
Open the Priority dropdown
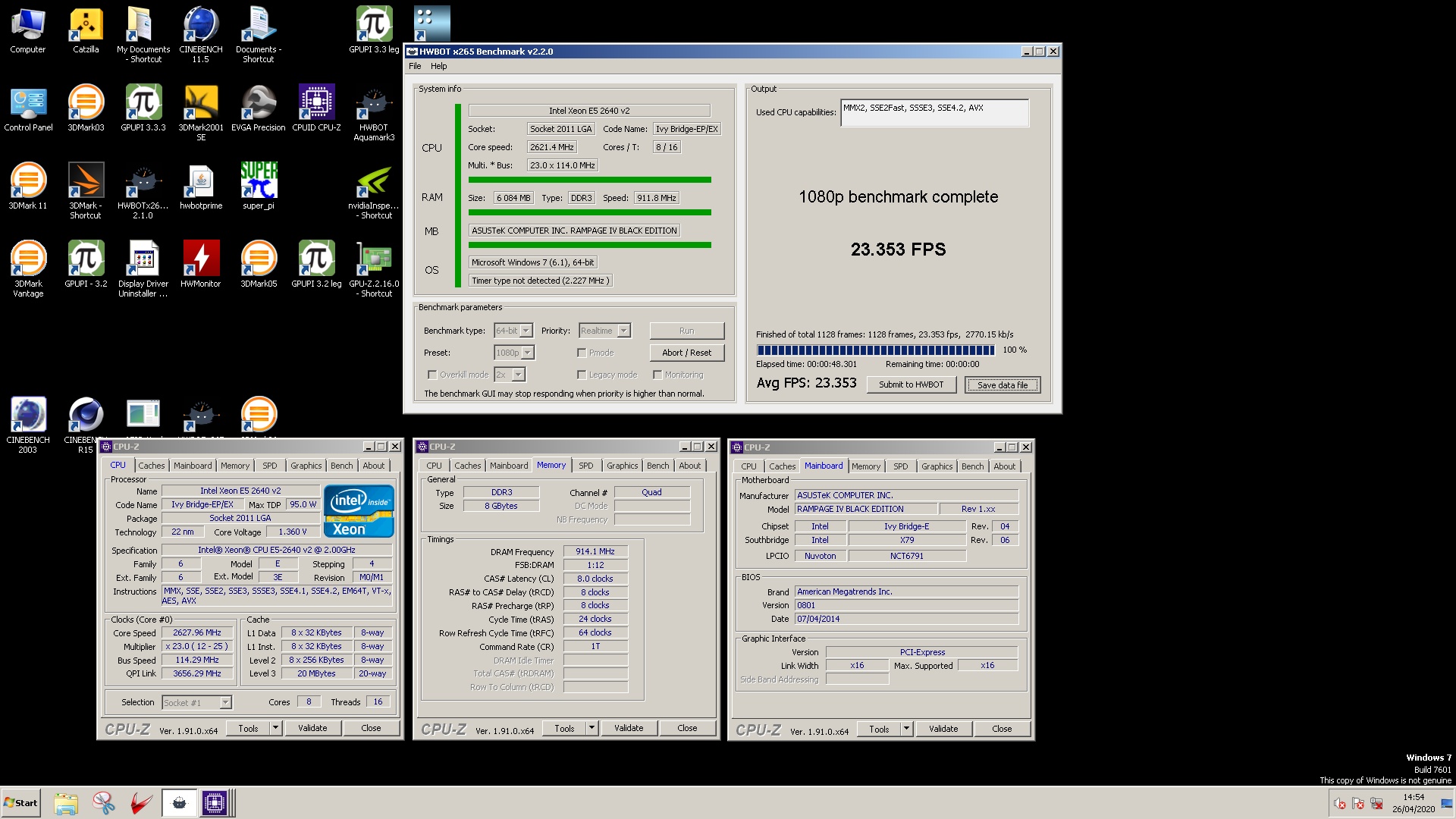pyautogui.click(x=604, y=331)
